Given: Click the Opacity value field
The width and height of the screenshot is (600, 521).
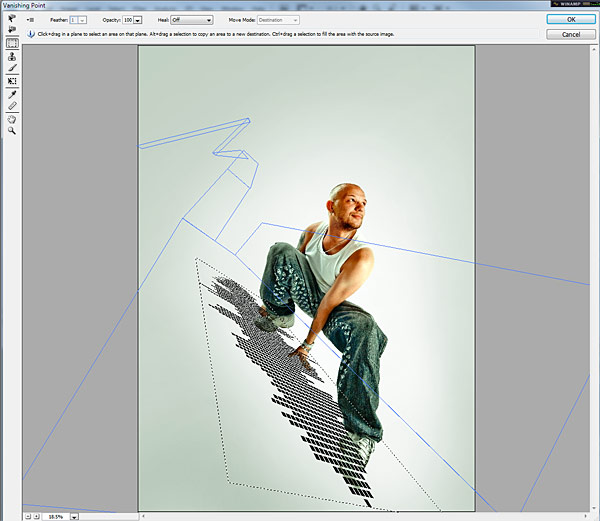Looking at the screenshot, I should point(126,19).
